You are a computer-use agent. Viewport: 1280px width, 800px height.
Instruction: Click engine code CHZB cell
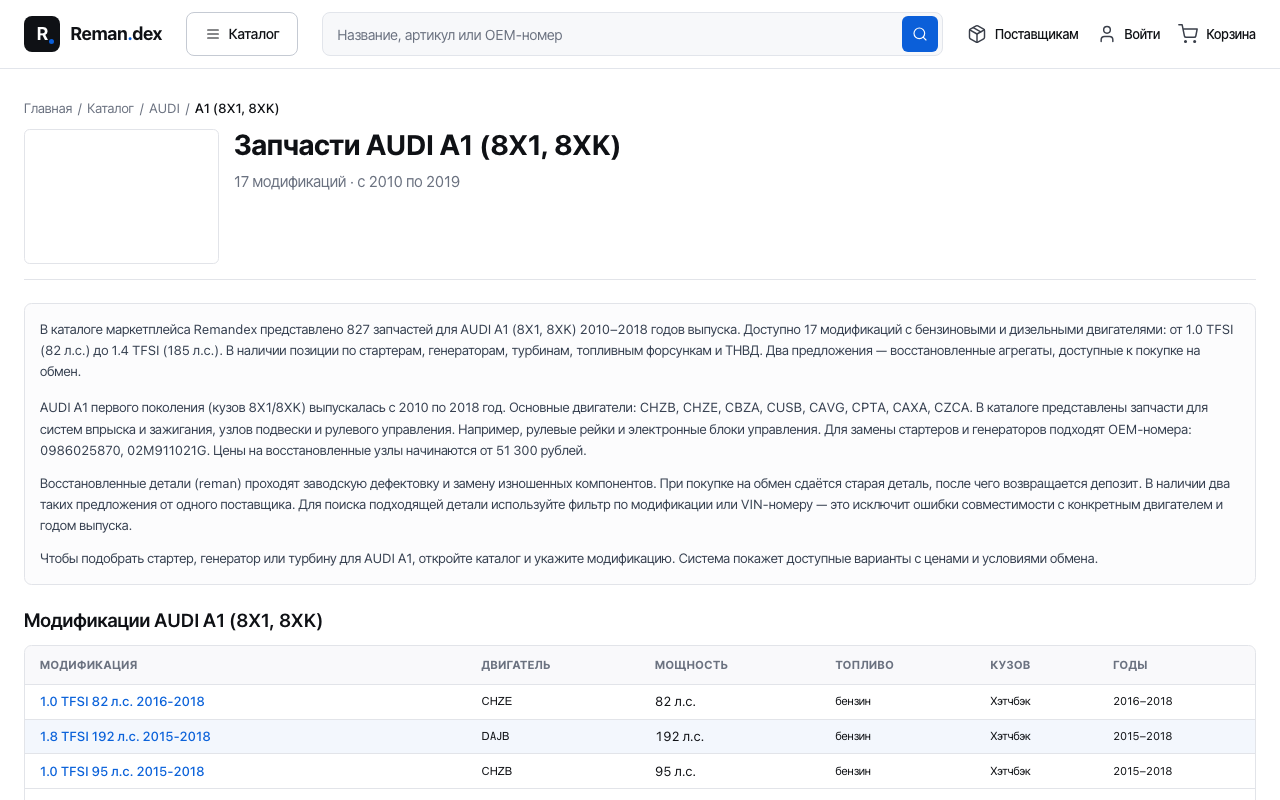point(497,771)
